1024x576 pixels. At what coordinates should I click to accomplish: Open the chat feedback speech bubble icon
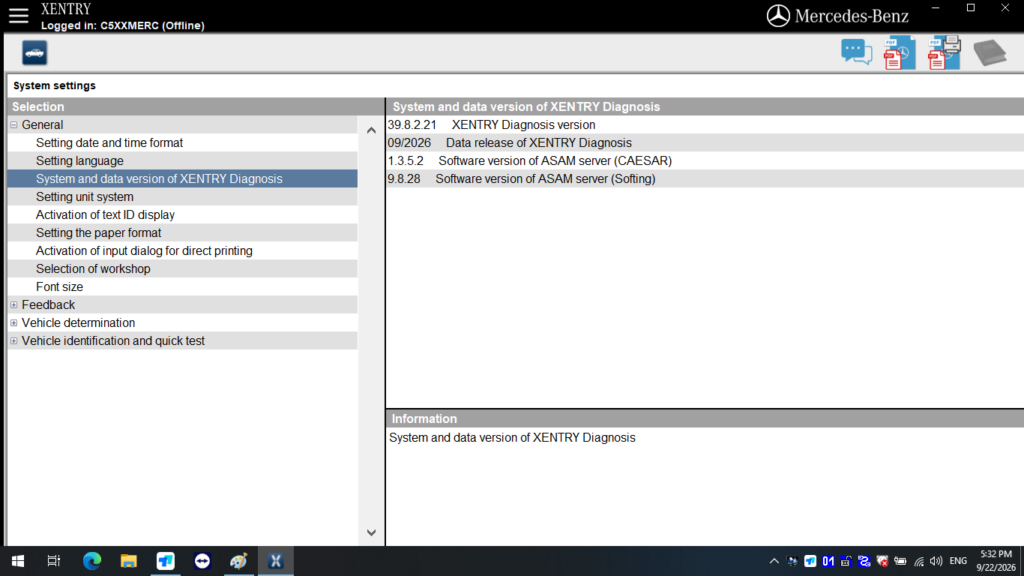point(856,52)
